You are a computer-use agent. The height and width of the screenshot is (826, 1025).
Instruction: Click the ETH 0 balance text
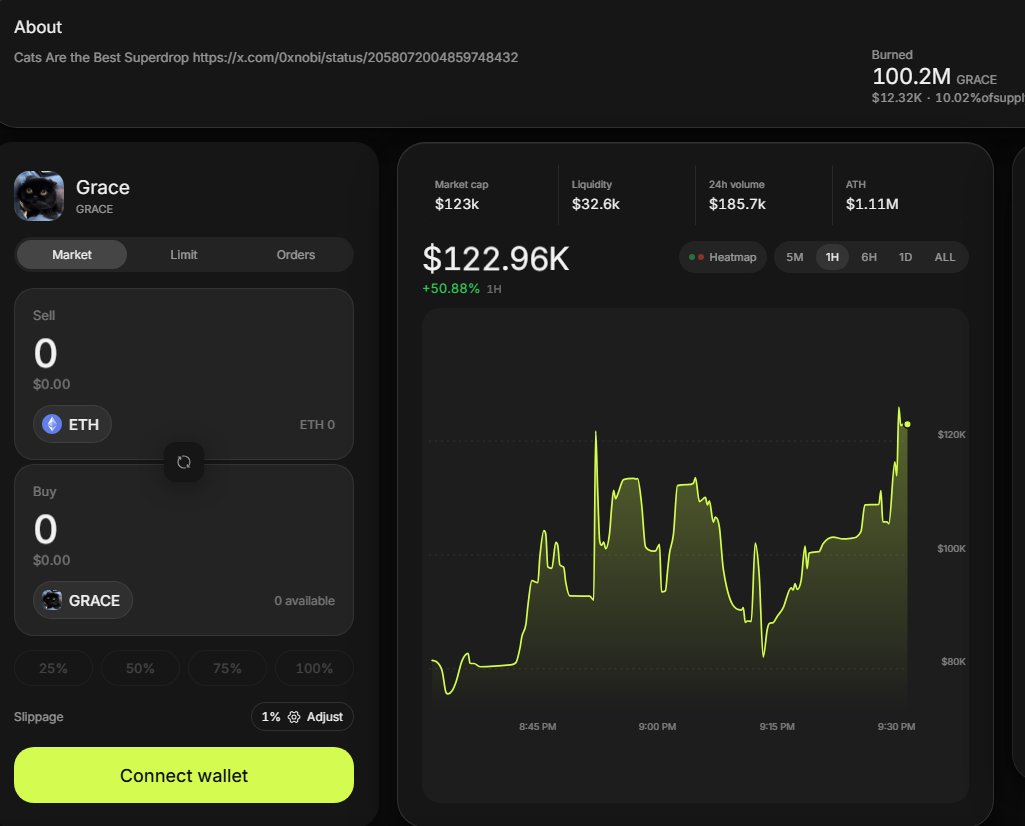(317, 425)
